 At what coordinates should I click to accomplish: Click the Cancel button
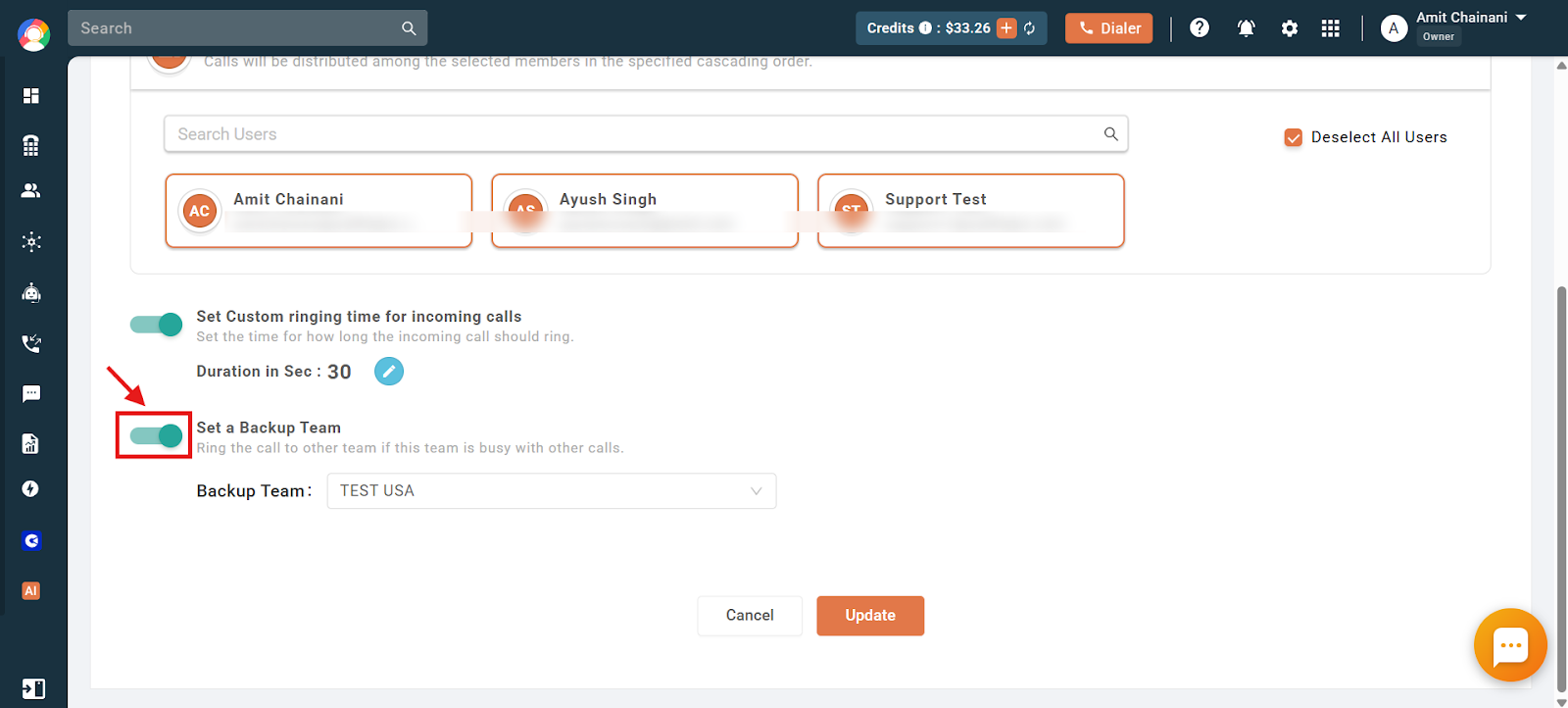tap(750, 616)
